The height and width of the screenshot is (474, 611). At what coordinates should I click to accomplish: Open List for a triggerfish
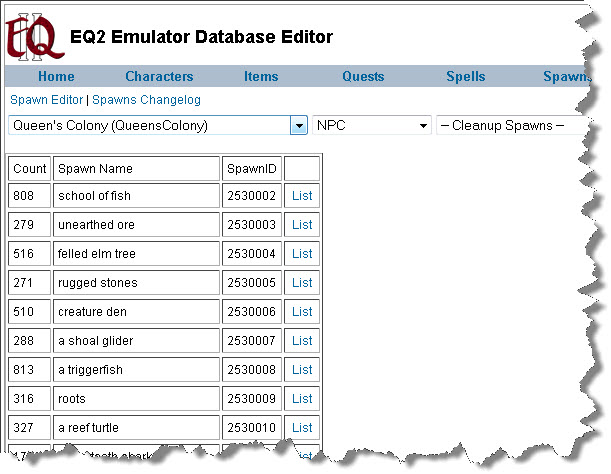[x=302, y=370]
